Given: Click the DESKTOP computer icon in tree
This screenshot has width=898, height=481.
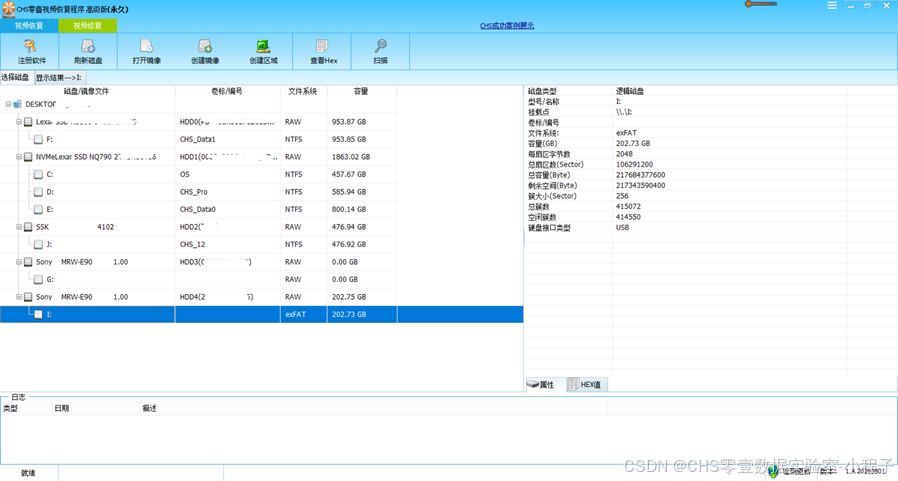Looking at the screenshot, I should [x=17, y=104].
